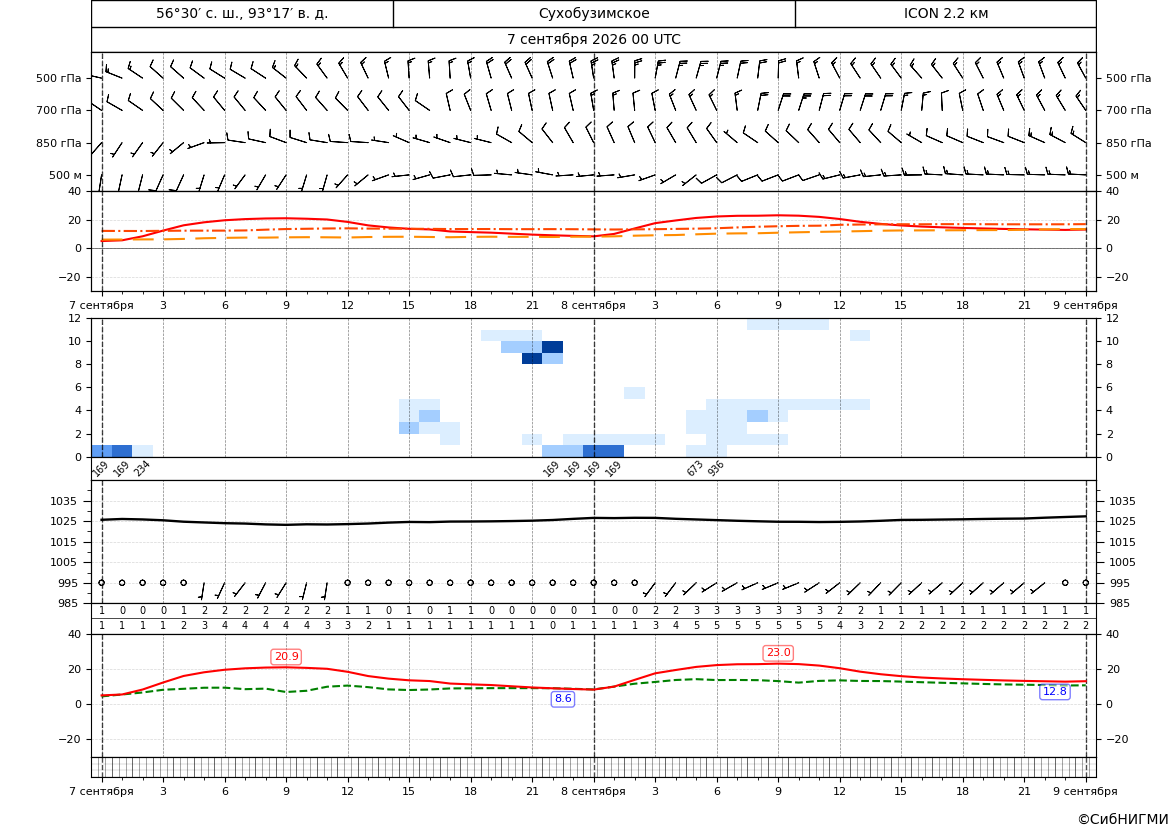Click the dark blue cloud cell near 10 km

point(552,347)
